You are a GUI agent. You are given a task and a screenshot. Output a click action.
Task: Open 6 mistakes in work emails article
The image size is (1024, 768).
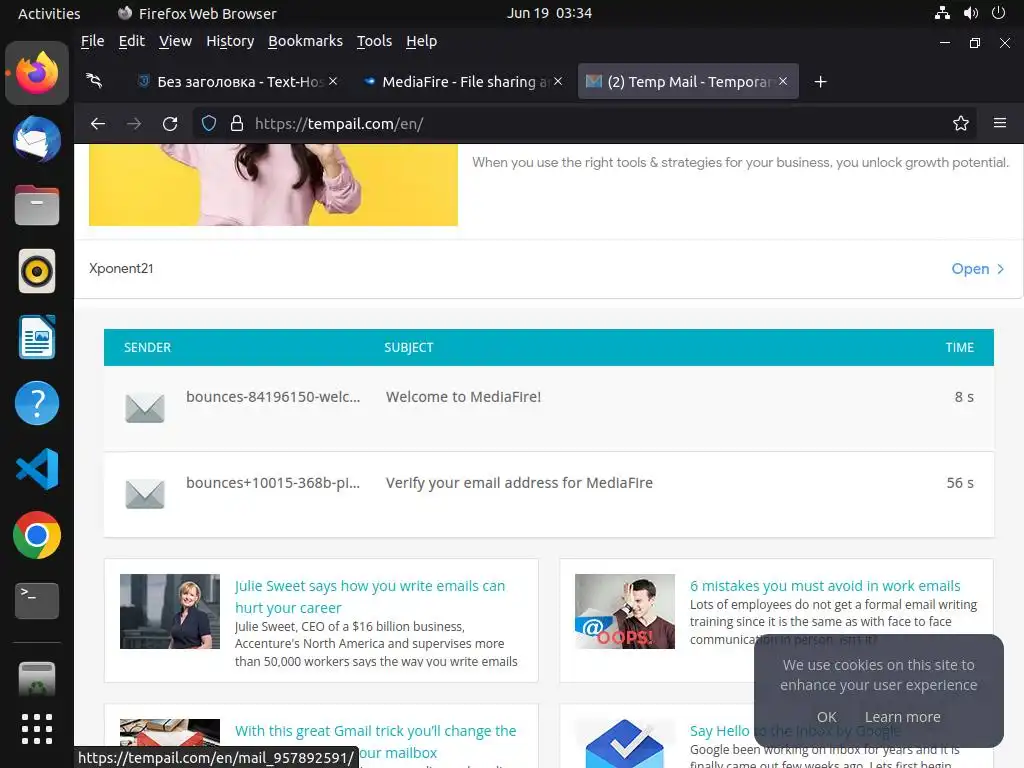tap(825, 586)
